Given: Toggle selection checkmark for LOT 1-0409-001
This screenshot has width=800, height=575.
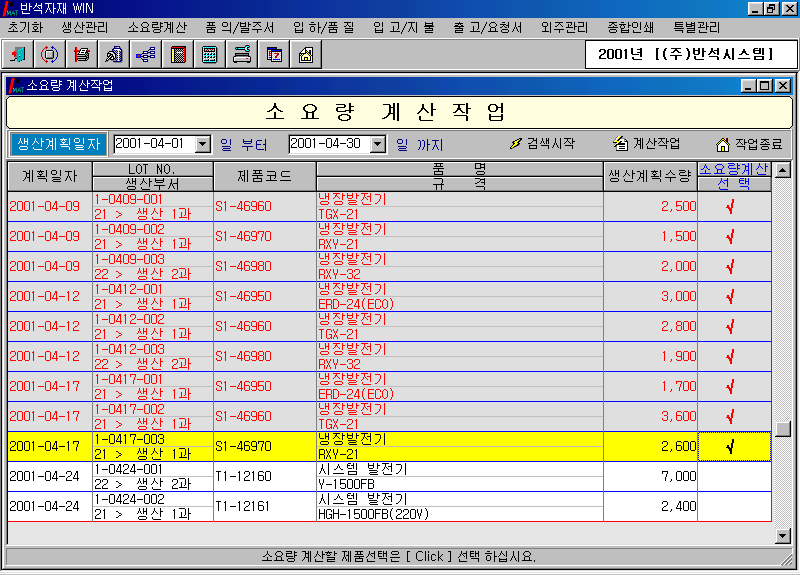Looking at the screenshot, I should pyautogui.click(x=733, y=206).
